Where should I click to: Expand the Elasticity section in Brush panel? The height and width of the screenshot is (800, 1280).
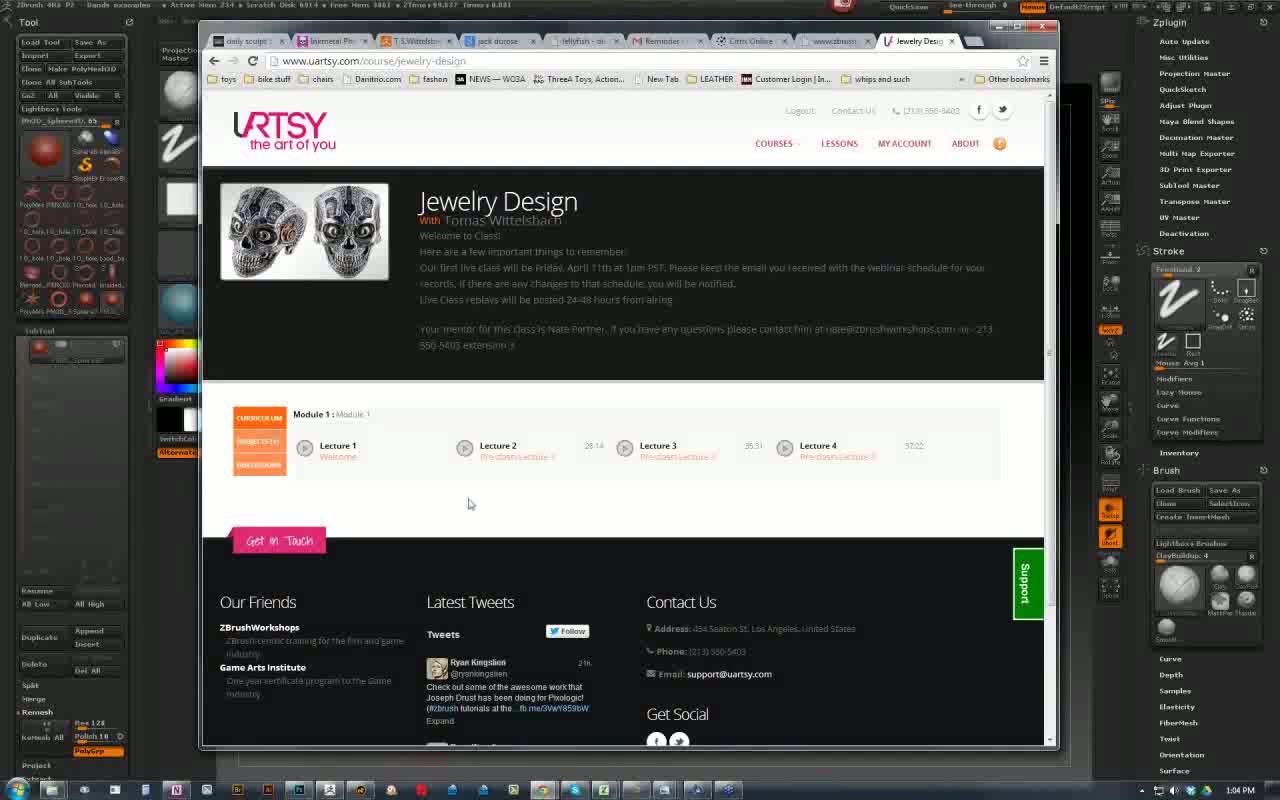[x=1177, y=707]
